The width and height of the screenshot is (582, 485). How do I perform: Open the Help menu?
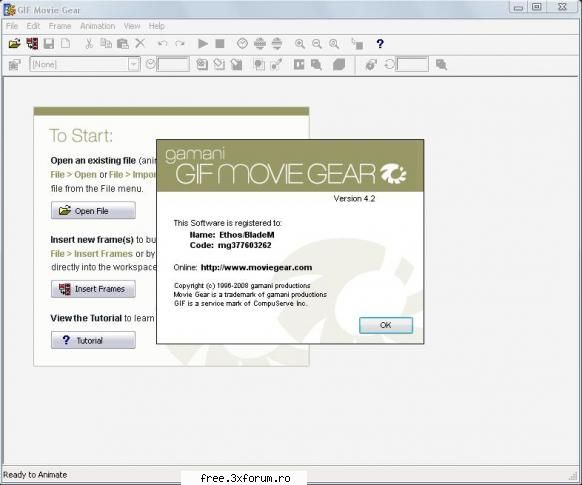[156, 26]
